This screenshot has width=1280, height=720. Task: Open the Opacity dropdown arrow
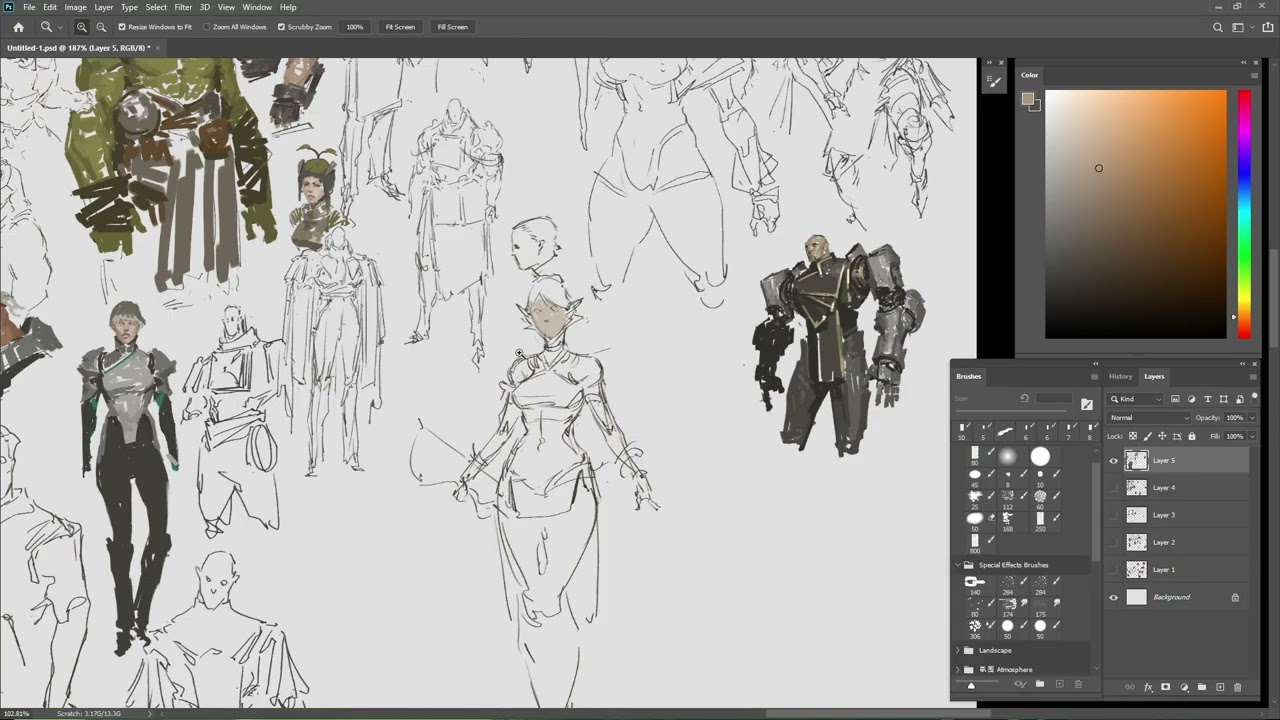point(1252,418)
